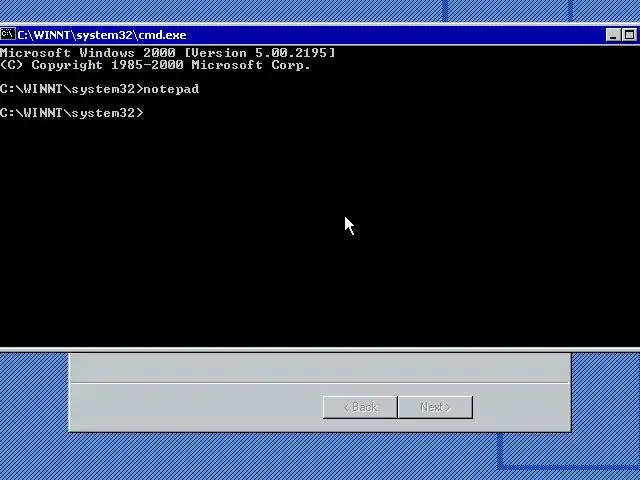Click the Copyright 1985-2000 Microsoft Corp. line
Screen dimensions: 640x480
155,65
